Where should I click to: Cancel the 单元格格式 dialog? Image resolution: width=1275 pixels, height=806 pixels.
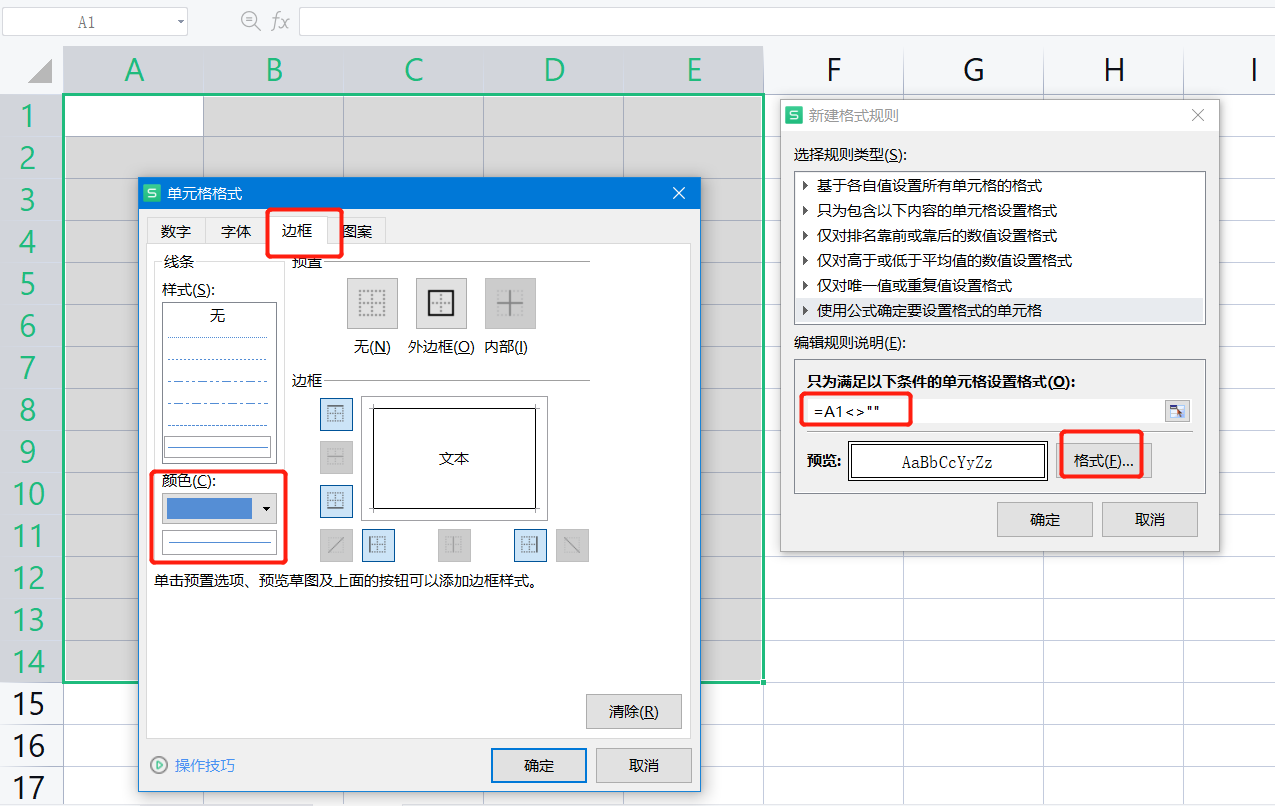644,765
